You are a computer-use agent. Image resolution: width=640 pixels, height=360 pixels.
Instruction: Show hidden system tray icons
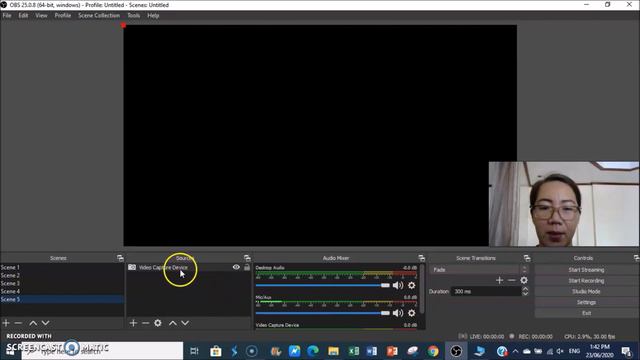(516, 351)
